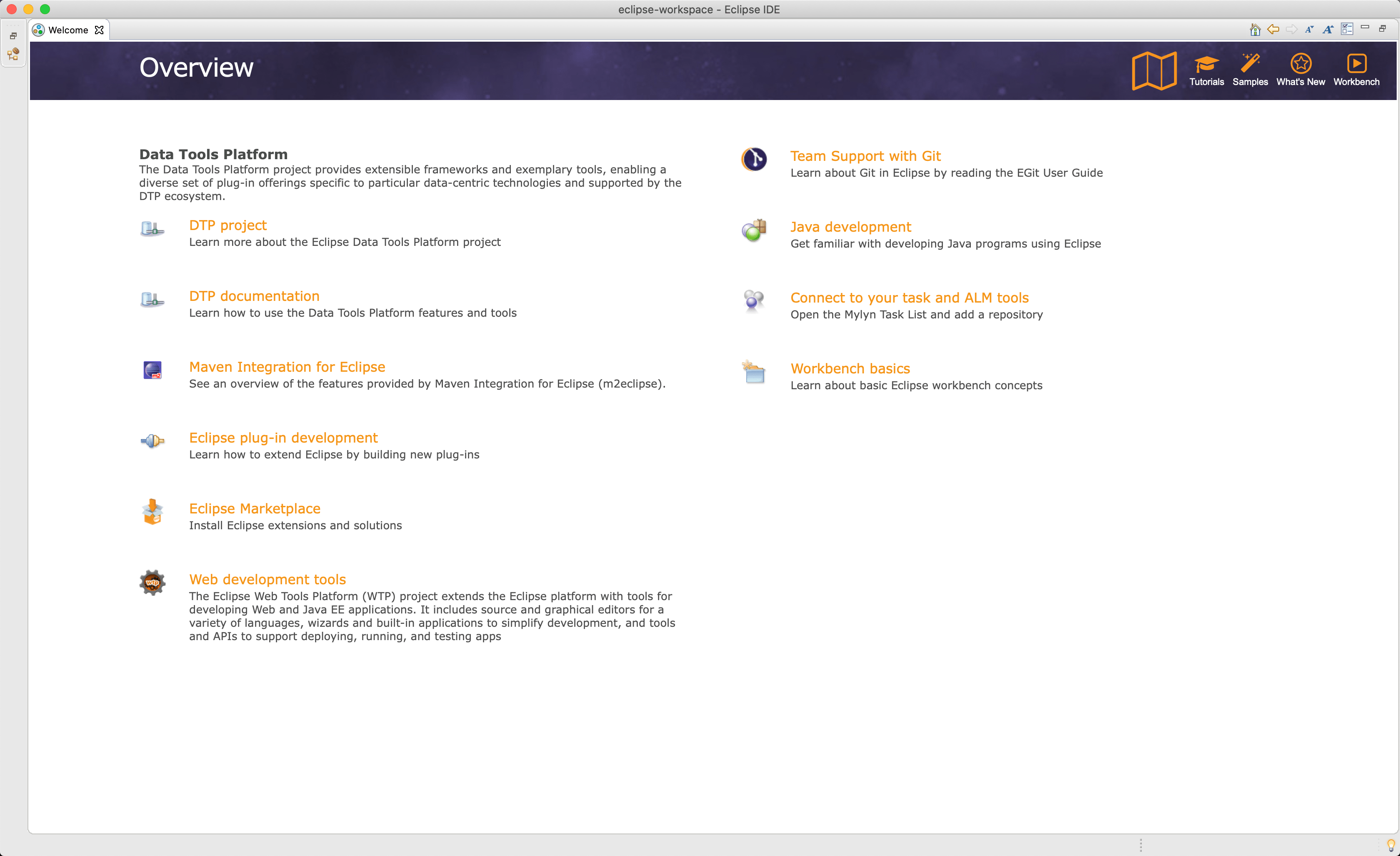Open the Eclipse Marketplace link
This screenshot has height=856, width=1400.
coord(255,509)
